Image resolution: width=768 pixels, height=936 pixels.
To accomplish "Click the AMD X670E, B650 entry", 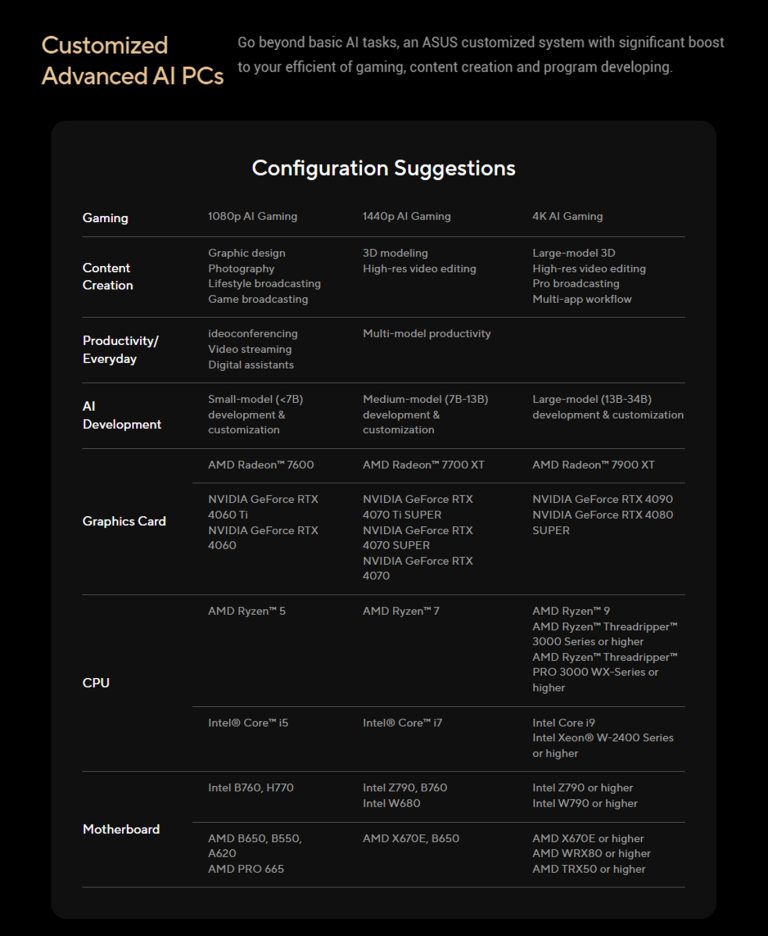I will pos(411,838).
